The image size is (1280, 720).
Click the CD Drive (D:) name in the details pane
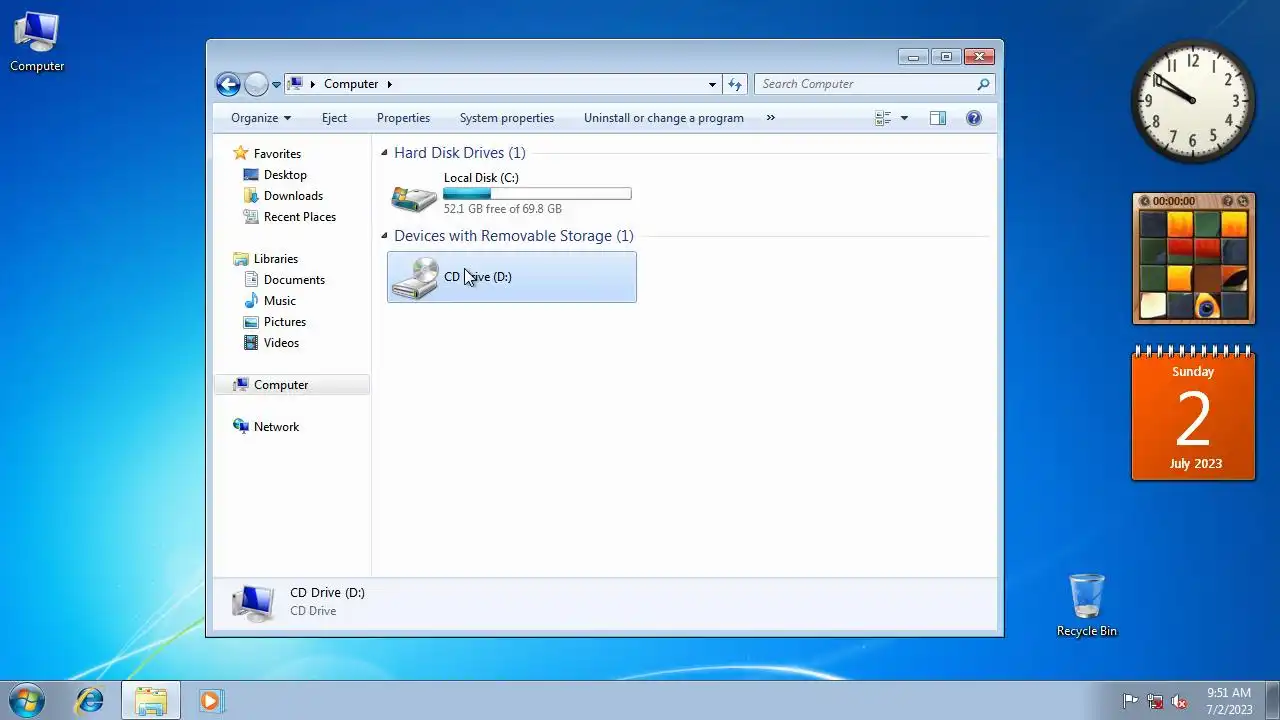(327, 593)
